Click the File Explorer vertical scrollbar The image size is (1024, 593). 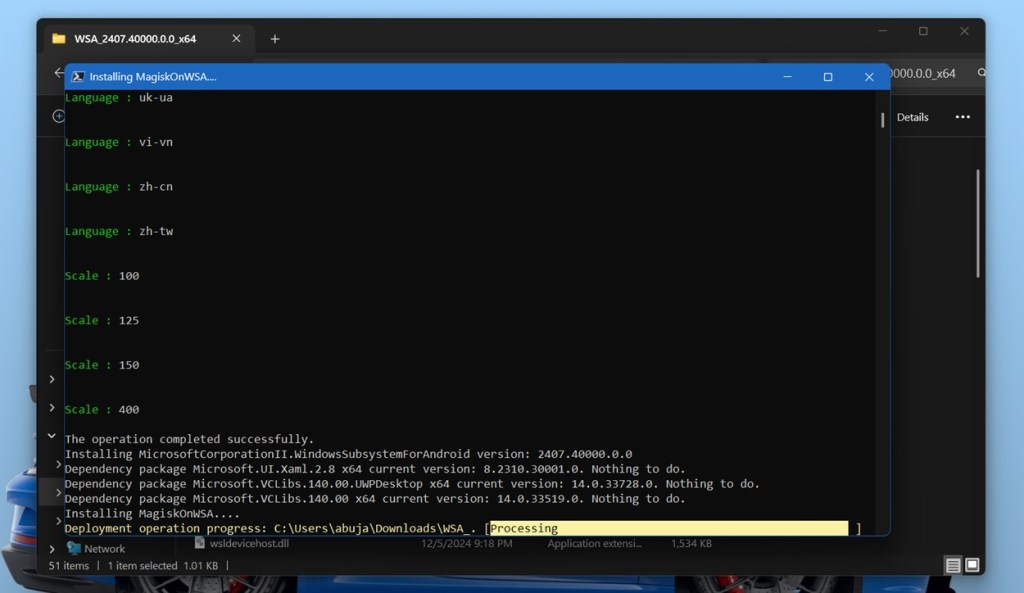[x=978, y=223]
